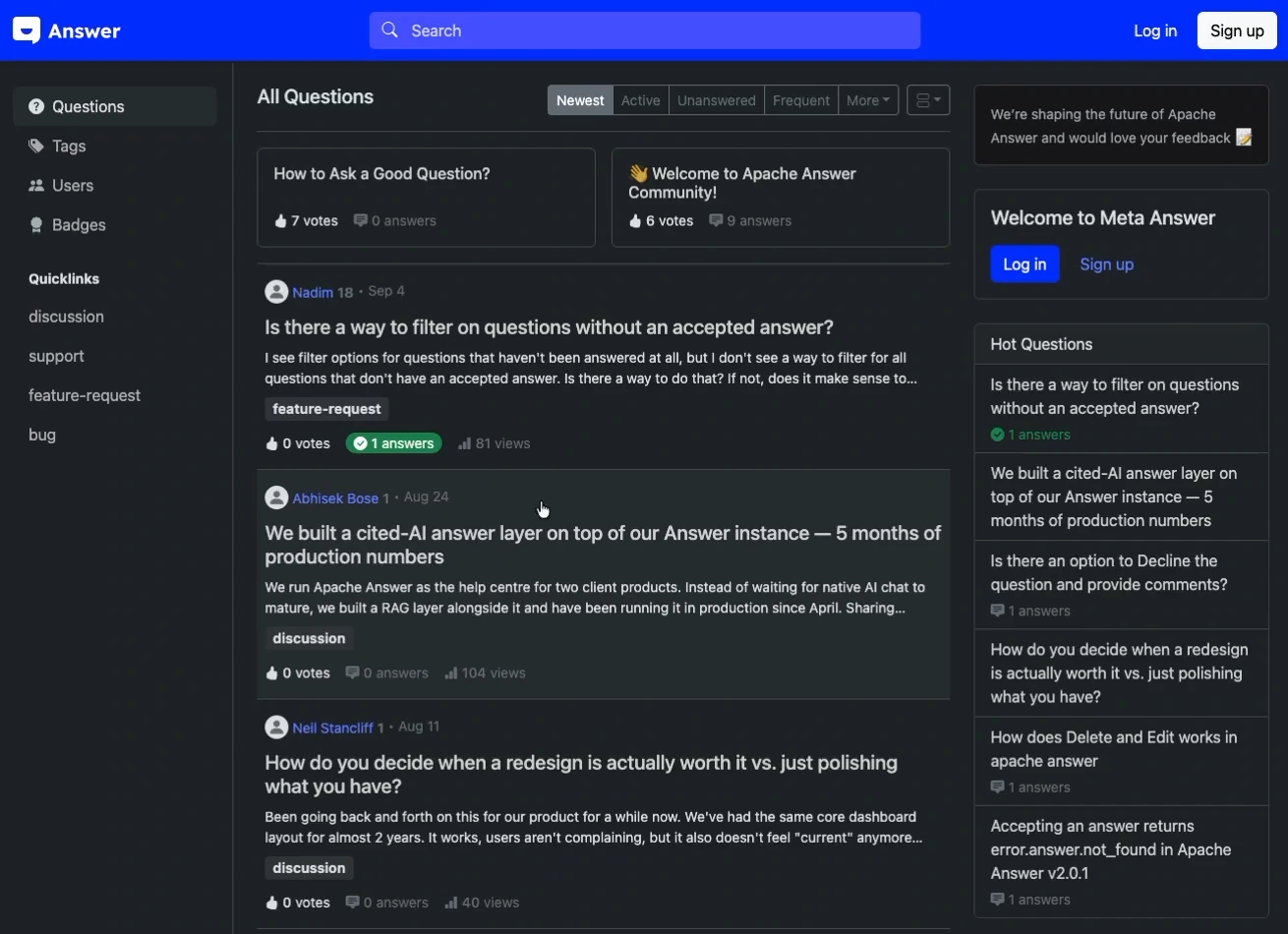Click answers icon beside 9 answers
The width and height of the screenshot is (1288, 934).
(x=716, y=221)
